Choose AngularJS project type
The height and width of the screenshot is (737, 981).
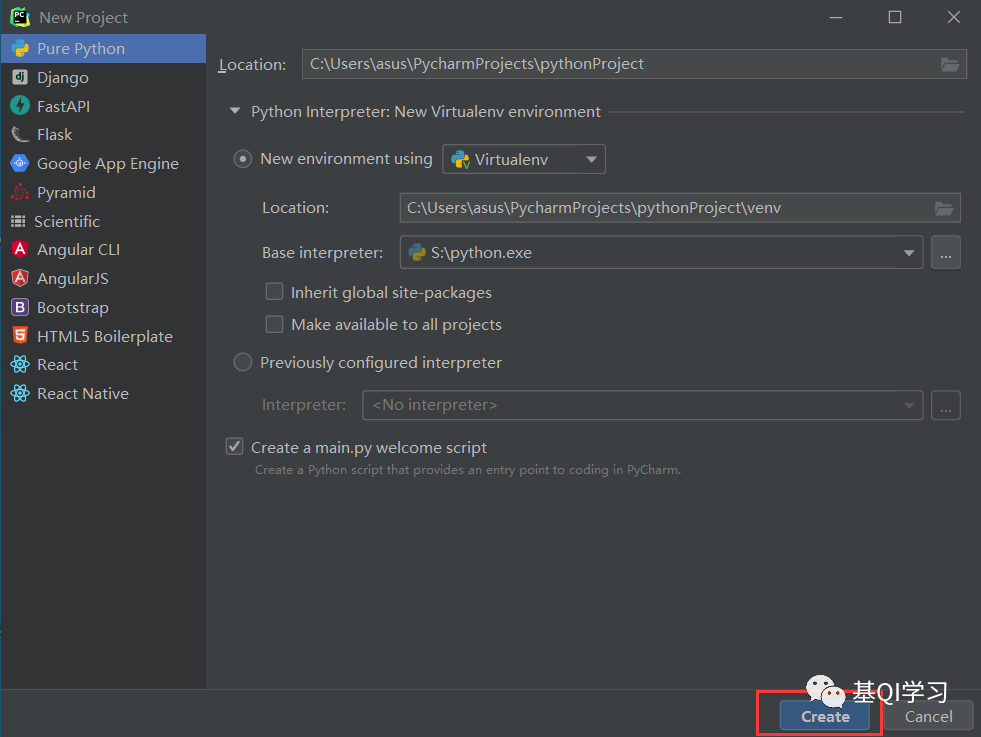point(103,278)
